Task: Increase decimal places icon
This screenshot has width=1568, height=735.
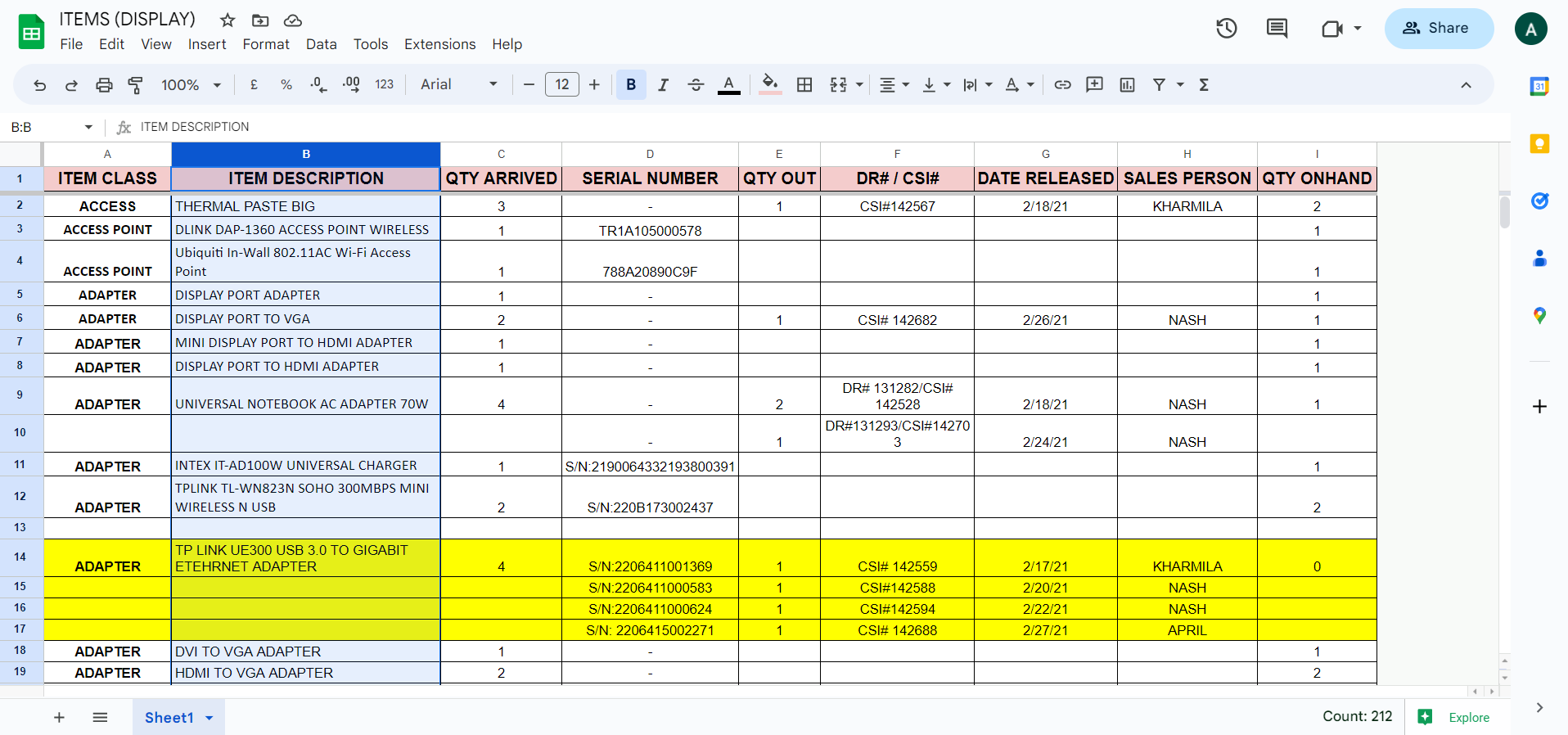Action: (351, 84)
